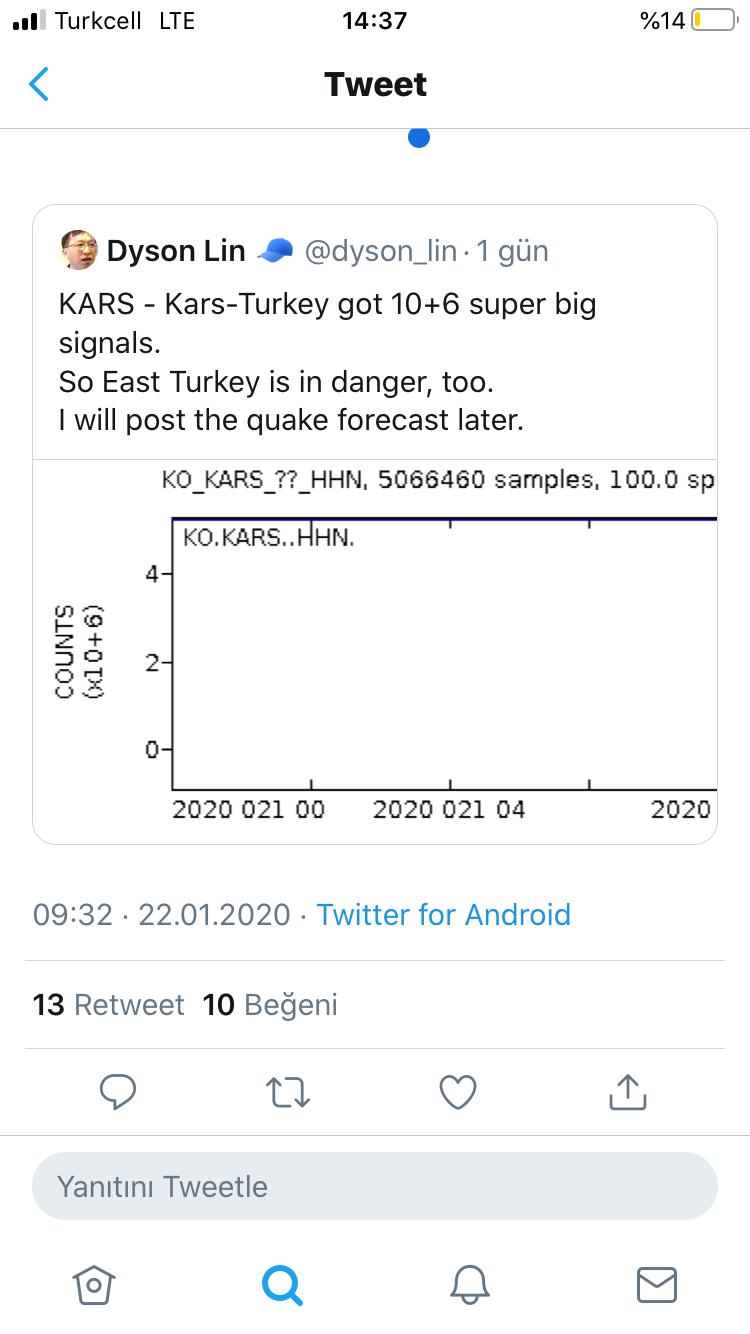750x1334 pixels.
Task: Open the Search tab magnifier
Action: [282, 1285]
